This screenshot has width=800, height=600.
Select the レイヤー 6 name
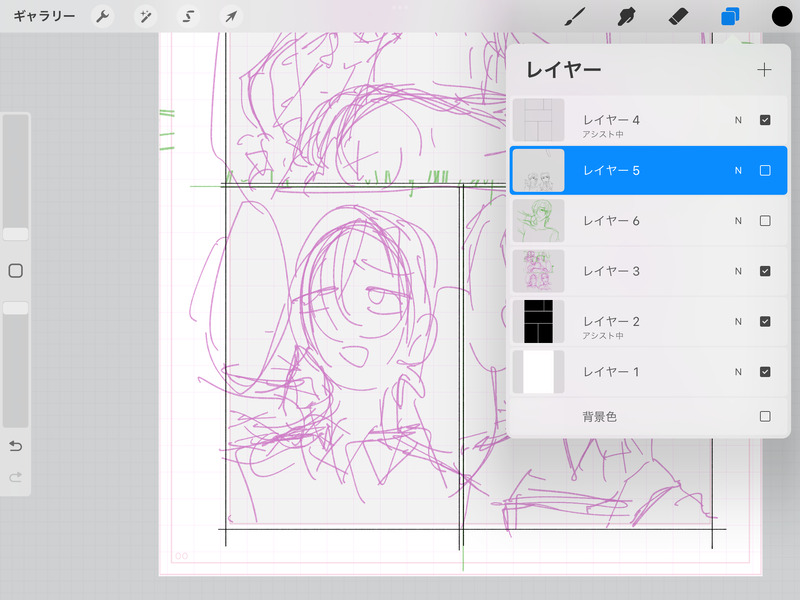pyautogui.click(x=611, y=221)
